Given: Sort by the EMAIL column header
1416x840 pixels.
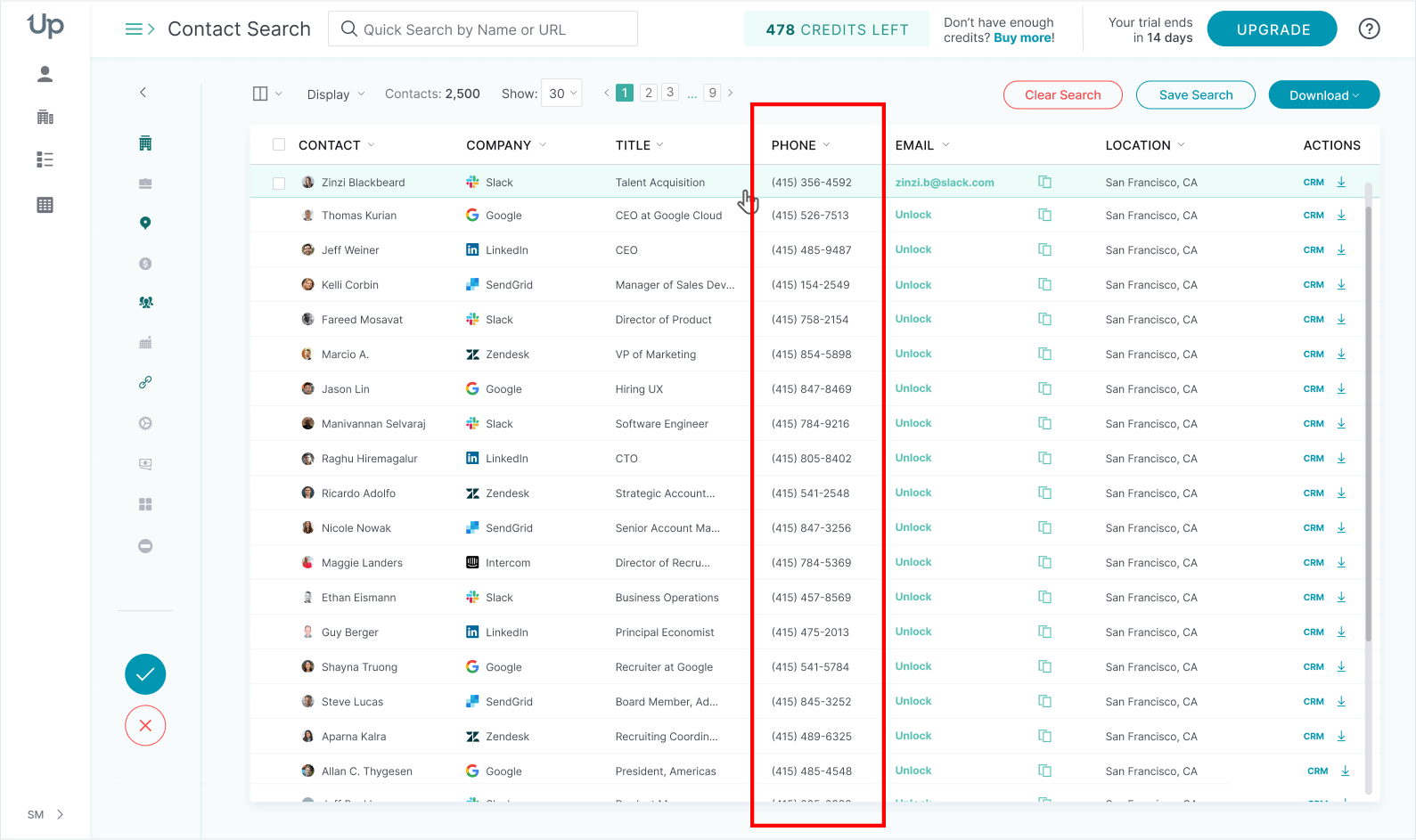Looking at the screenshot, I should coord(922,145).
